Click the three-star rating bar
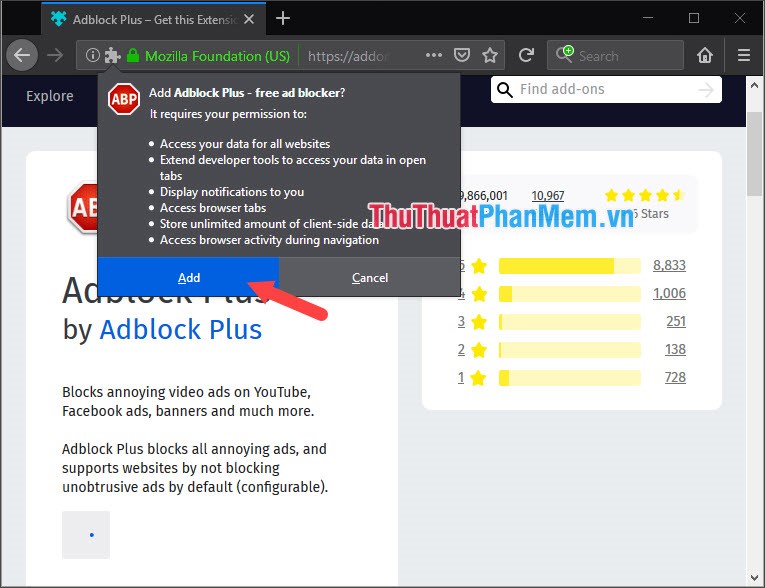Viewport: 765px width, 588px height. [569, 322]
